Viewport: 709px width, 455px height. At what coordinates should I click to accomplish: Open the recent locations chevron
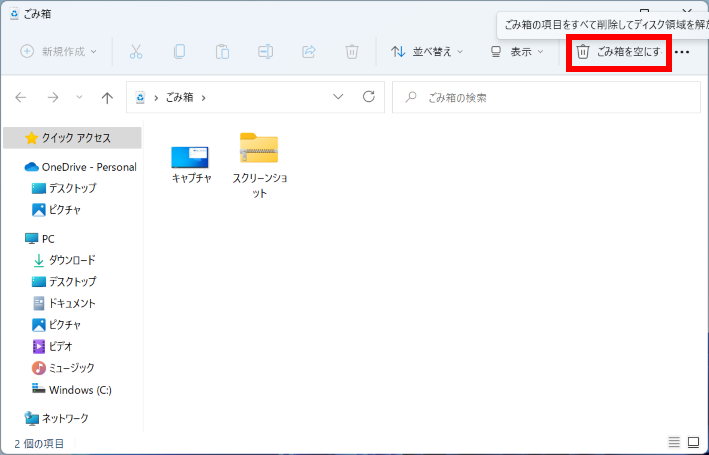[79, 97]
